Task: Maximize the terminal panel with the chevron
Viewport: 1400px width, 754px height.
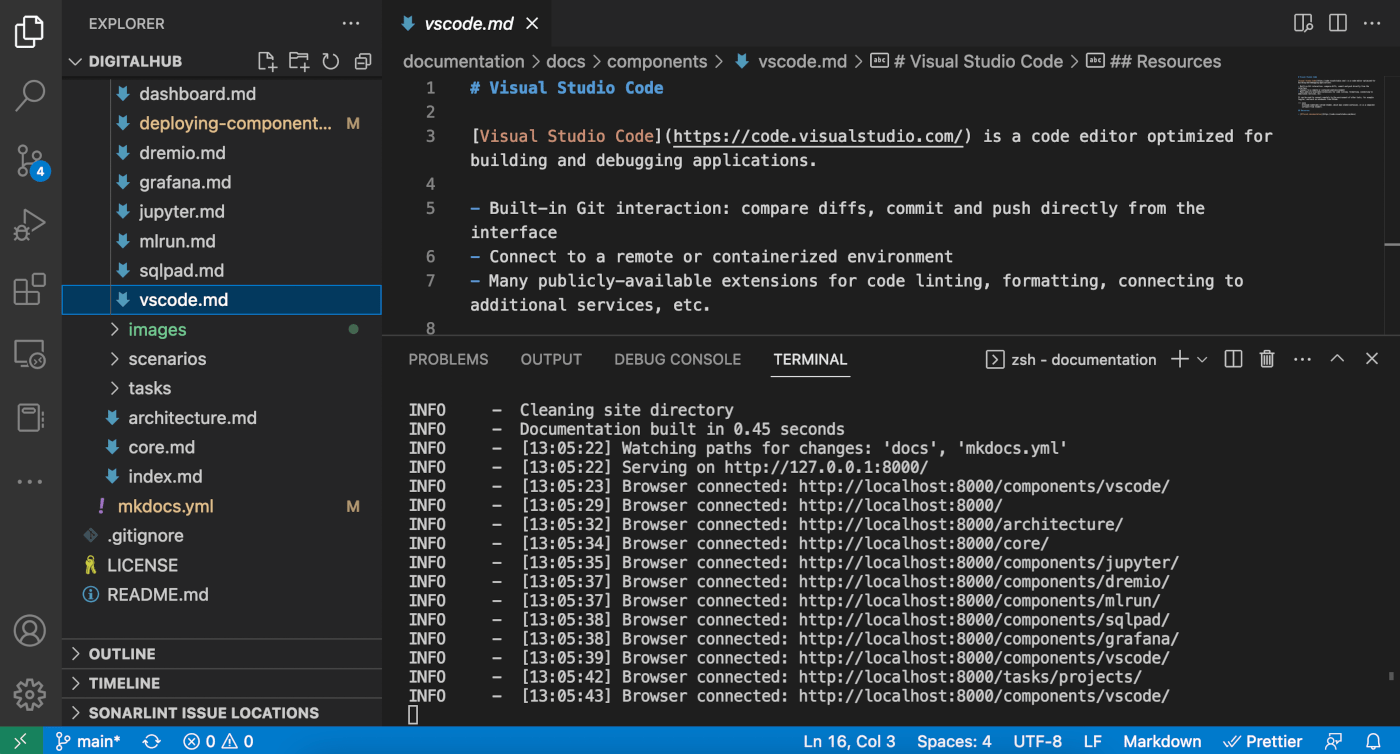Action: 1337,359
